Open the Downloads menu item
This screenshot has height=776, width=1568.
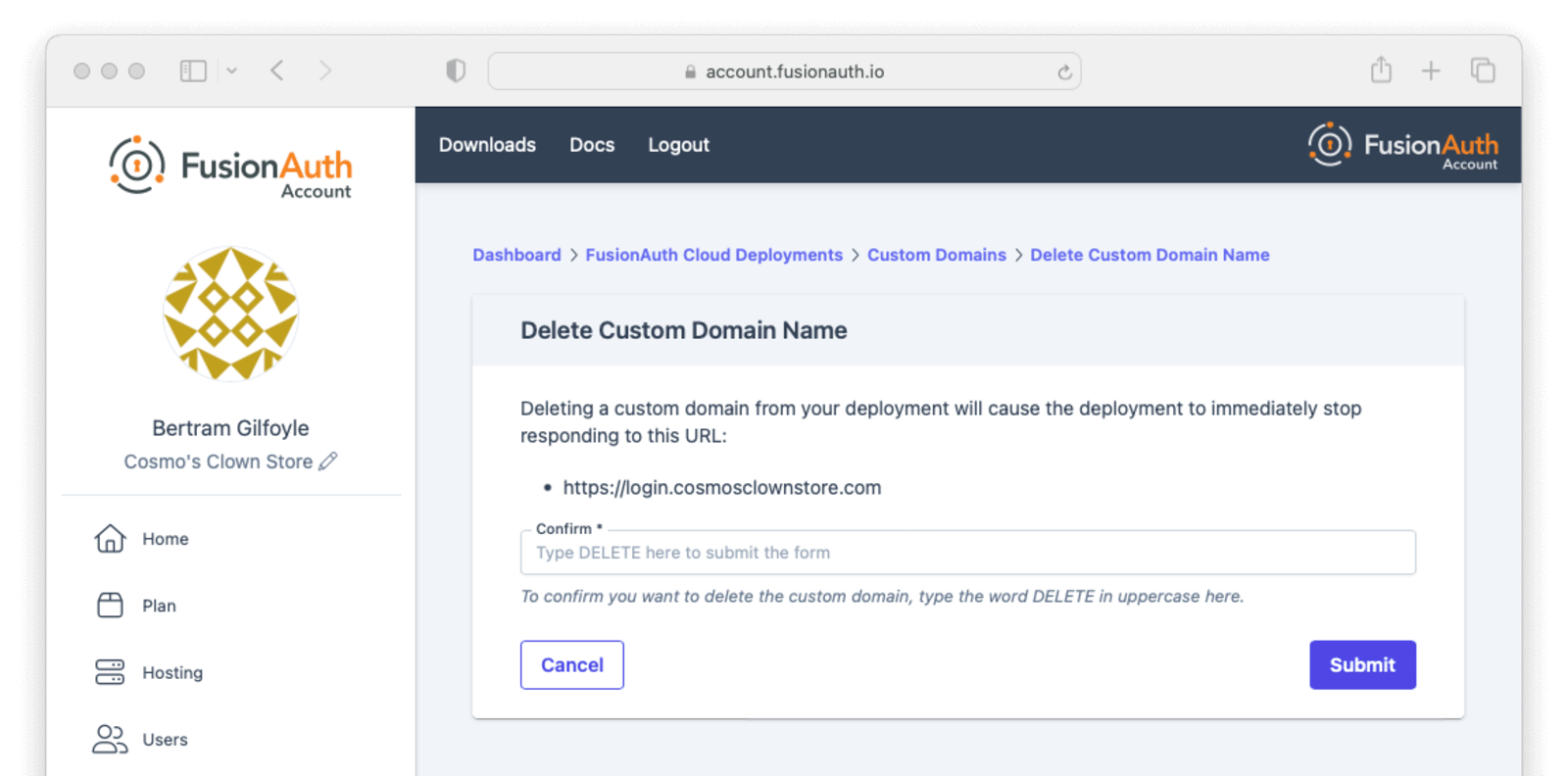click(x=487, y=145)
